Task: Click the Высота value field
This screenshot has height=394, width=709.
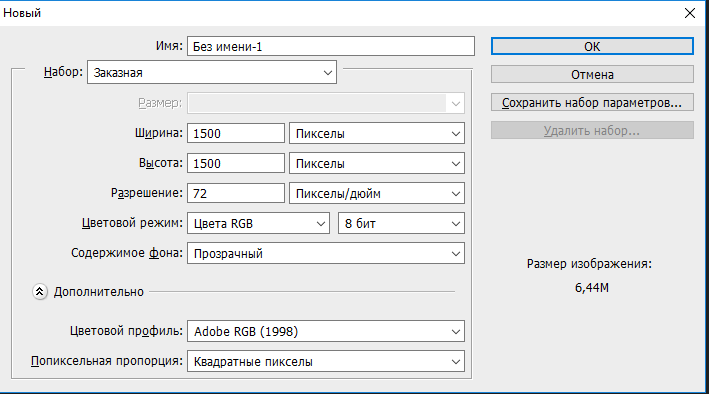Action: pos(236,163)
